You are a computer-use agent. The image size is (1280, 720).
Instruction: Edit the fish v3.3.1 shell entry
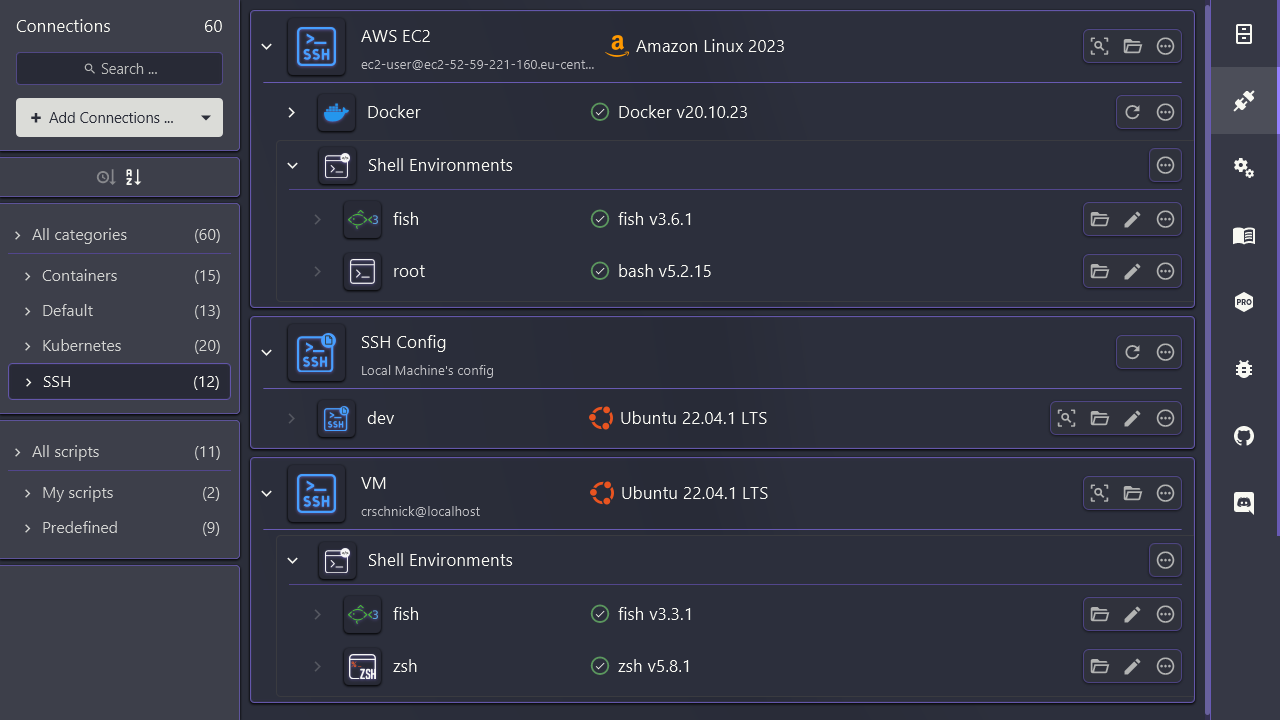1132,614
